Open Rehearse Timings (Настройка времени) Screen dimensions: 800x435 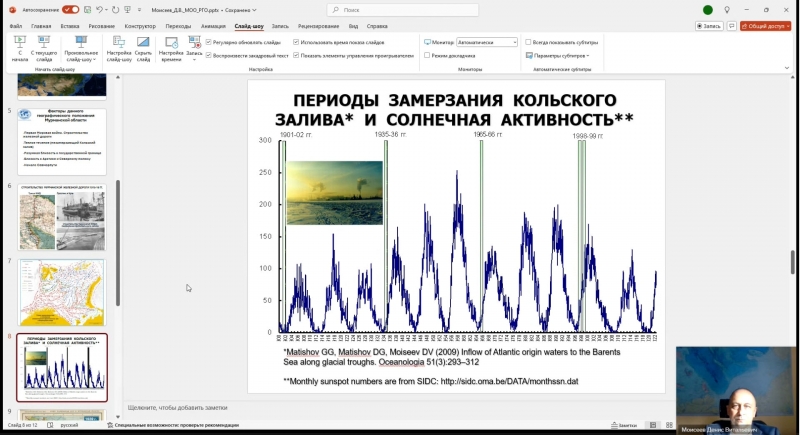coord(171,48)
